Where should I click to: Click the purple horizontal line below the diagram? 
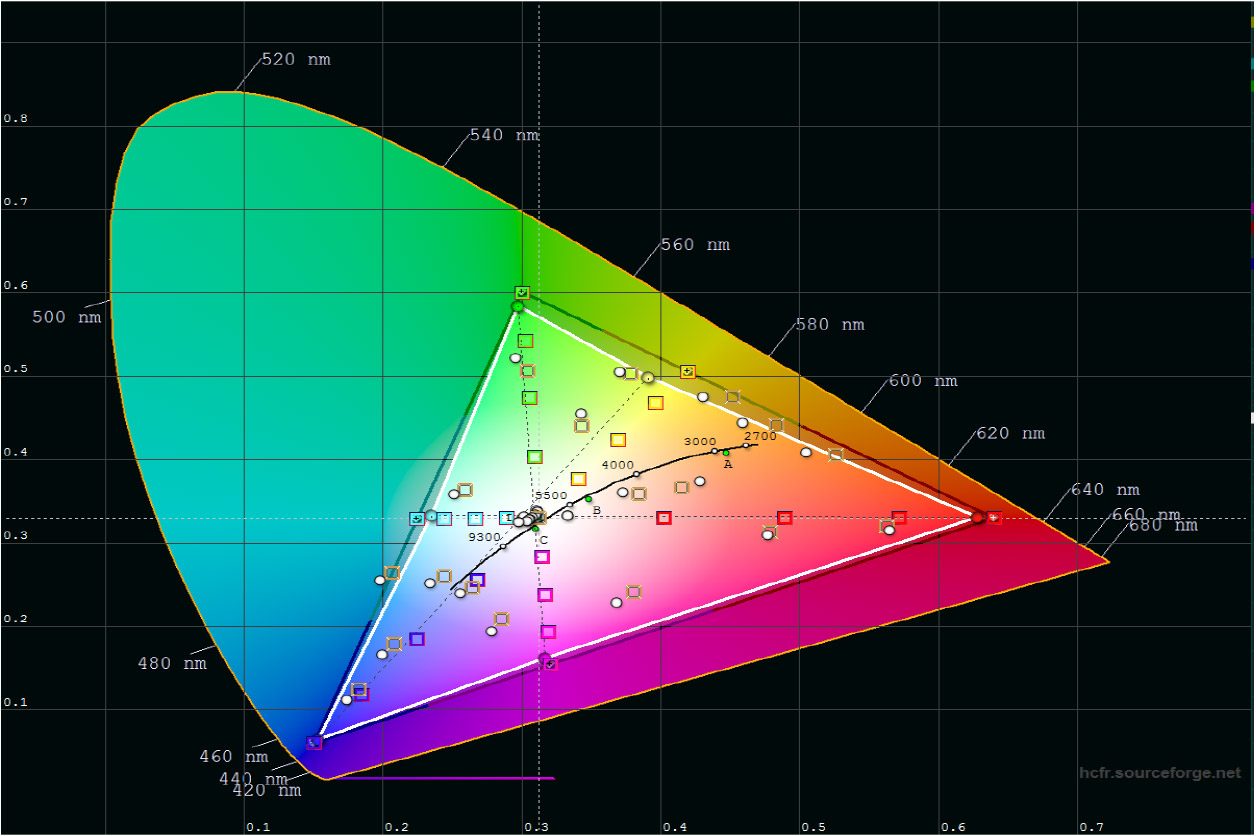[x=440, y=778]
